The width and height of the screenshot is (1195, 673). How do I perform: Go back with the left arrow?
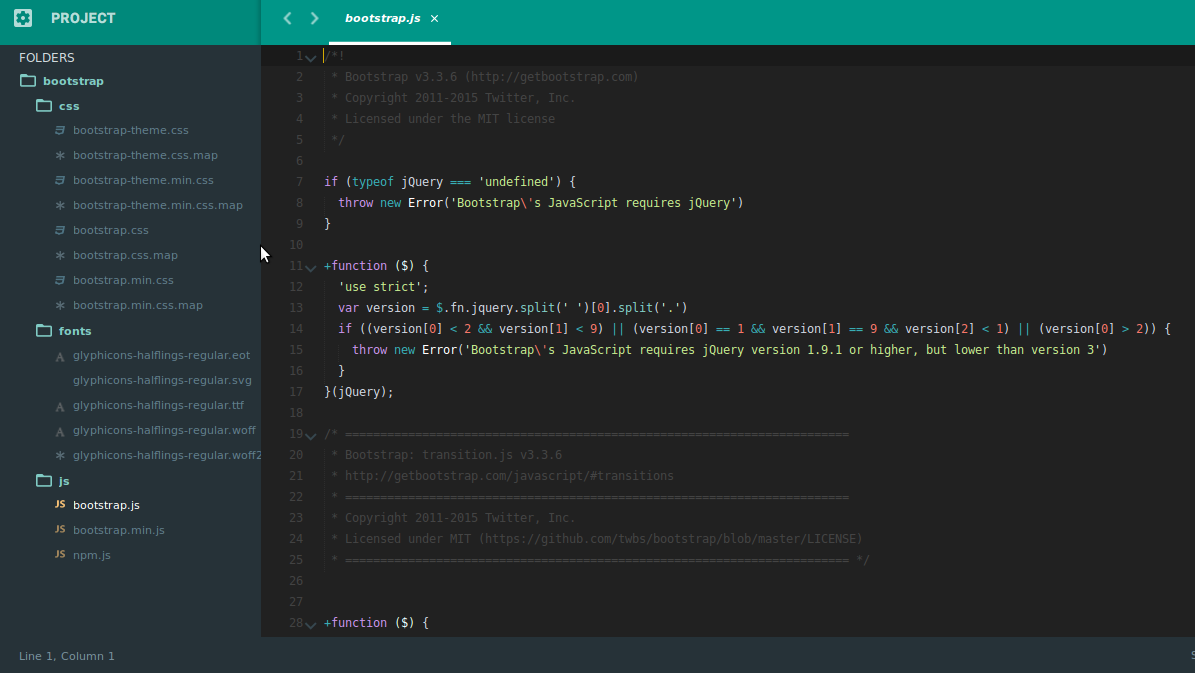[x=287, y=18]
